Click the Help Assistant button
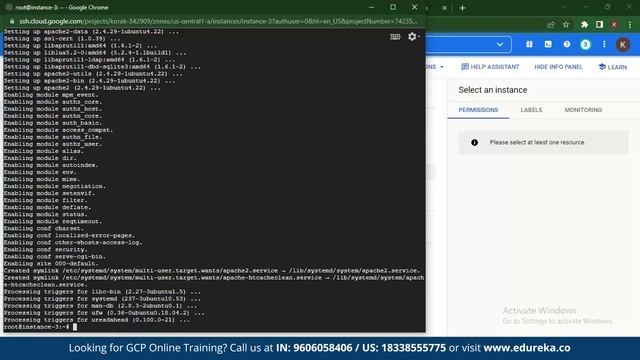 click(x=490, y=67)
